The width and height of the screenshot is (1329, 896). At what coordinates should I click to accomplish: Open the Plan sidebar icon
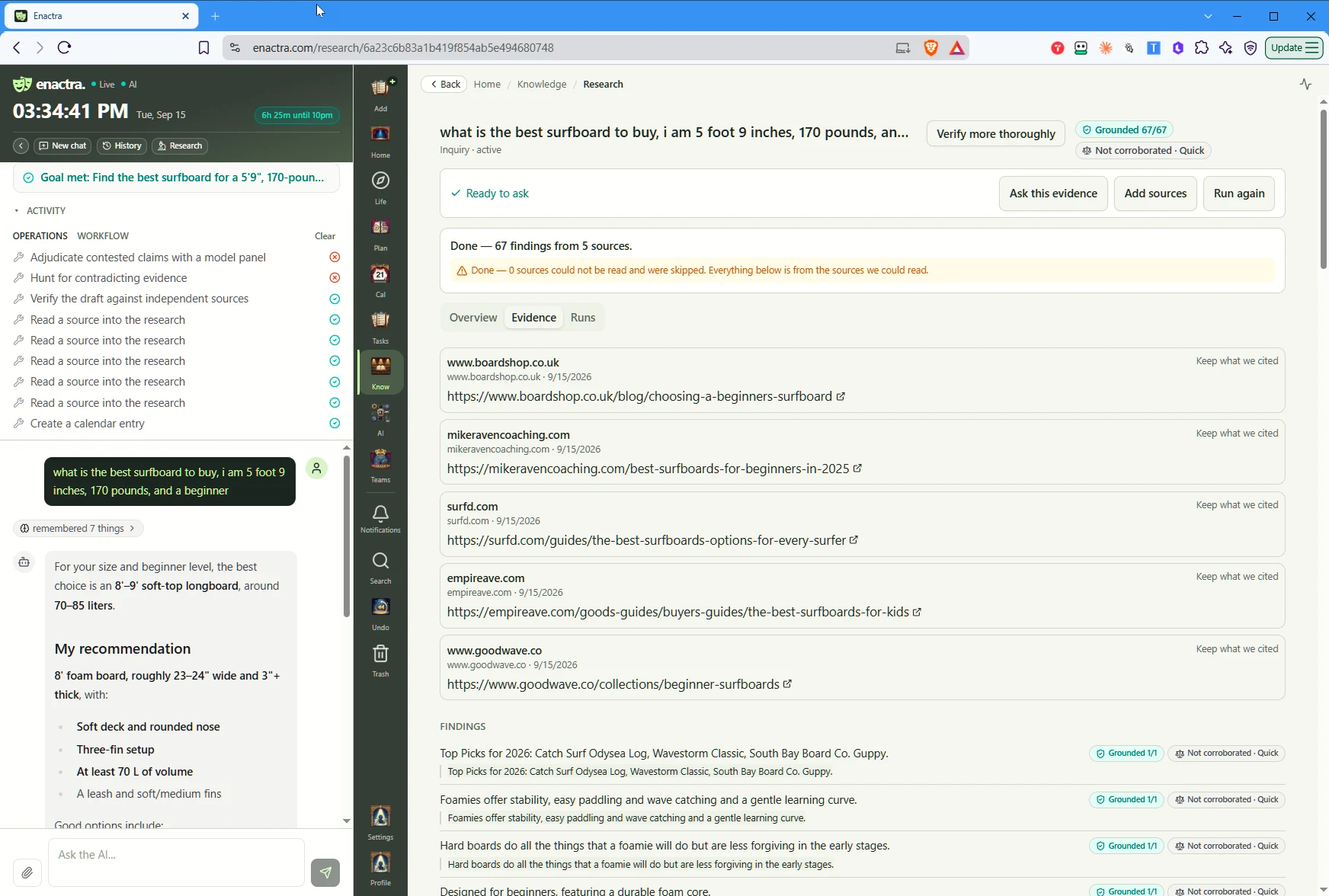click(380, 234)
